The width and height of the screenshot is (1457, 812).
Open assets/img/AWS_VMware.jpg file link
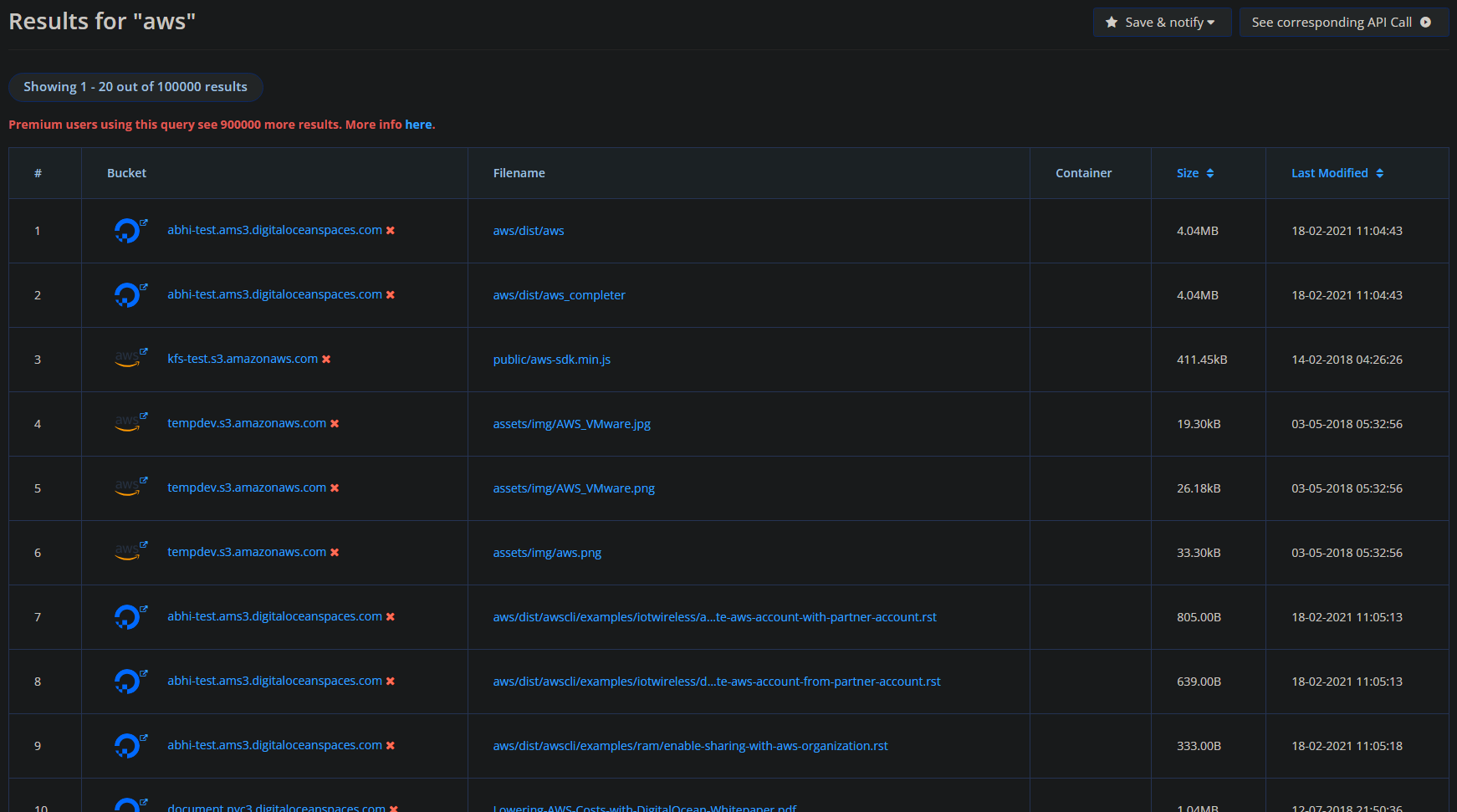click(571, 424)
